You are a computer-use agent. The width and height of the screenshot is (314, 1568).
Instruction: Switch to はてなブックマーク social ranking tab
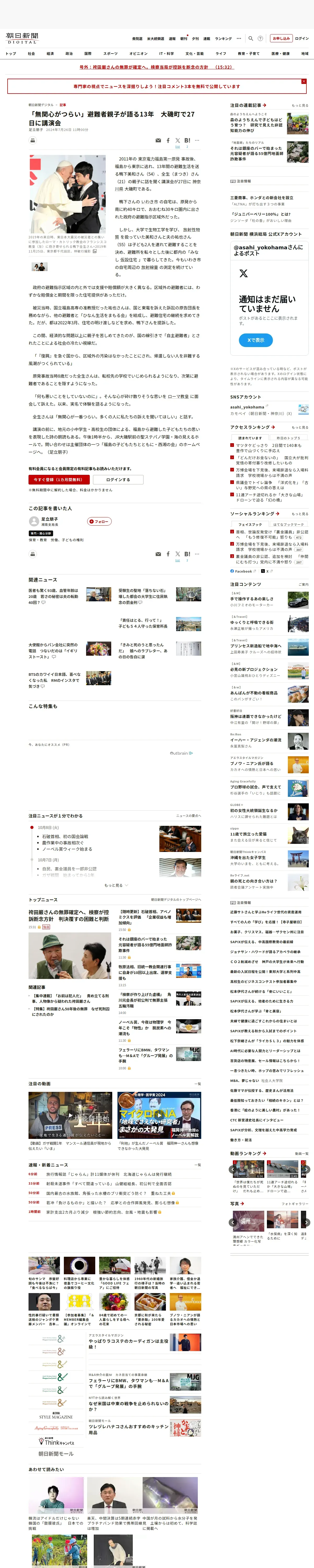288,524
